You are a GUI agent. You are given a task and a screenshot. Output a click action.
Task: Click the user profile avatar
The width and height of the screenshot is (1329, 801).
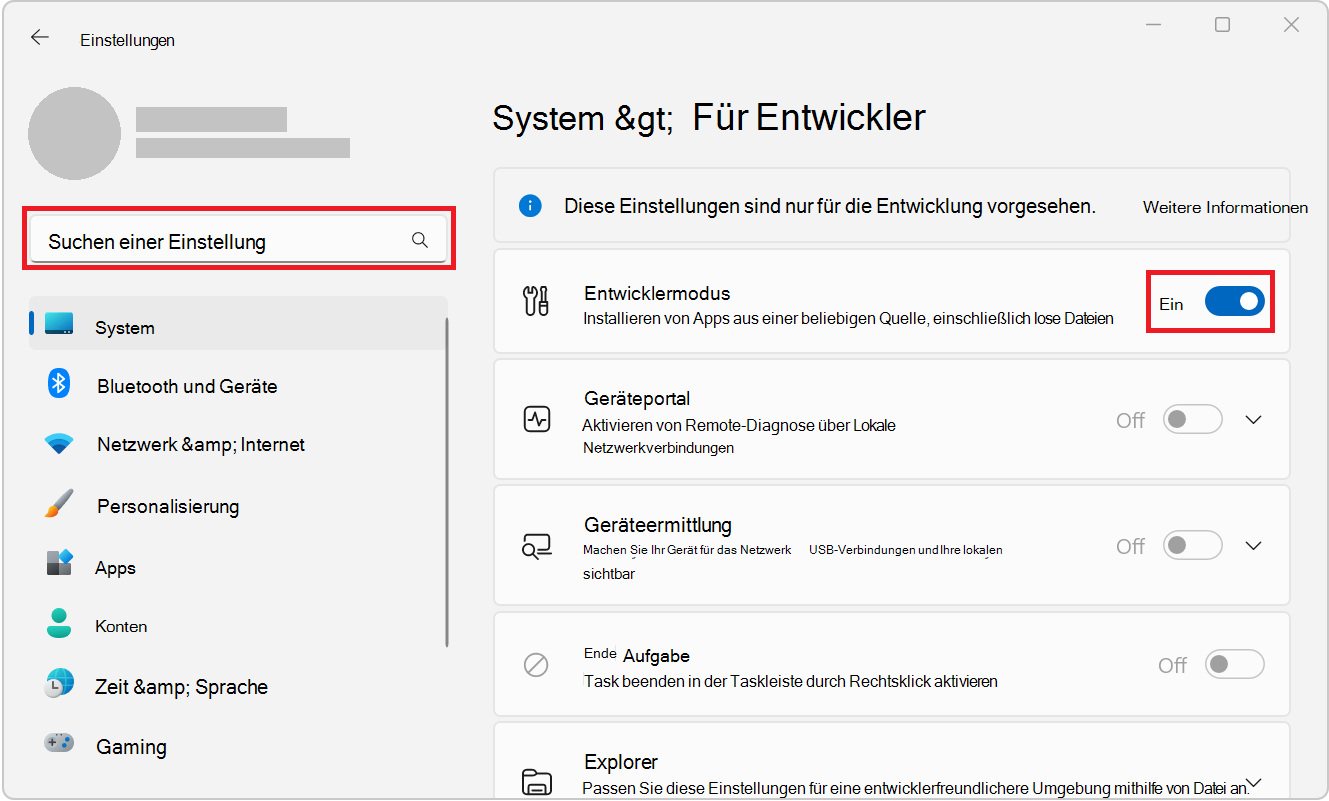point(74,132)
